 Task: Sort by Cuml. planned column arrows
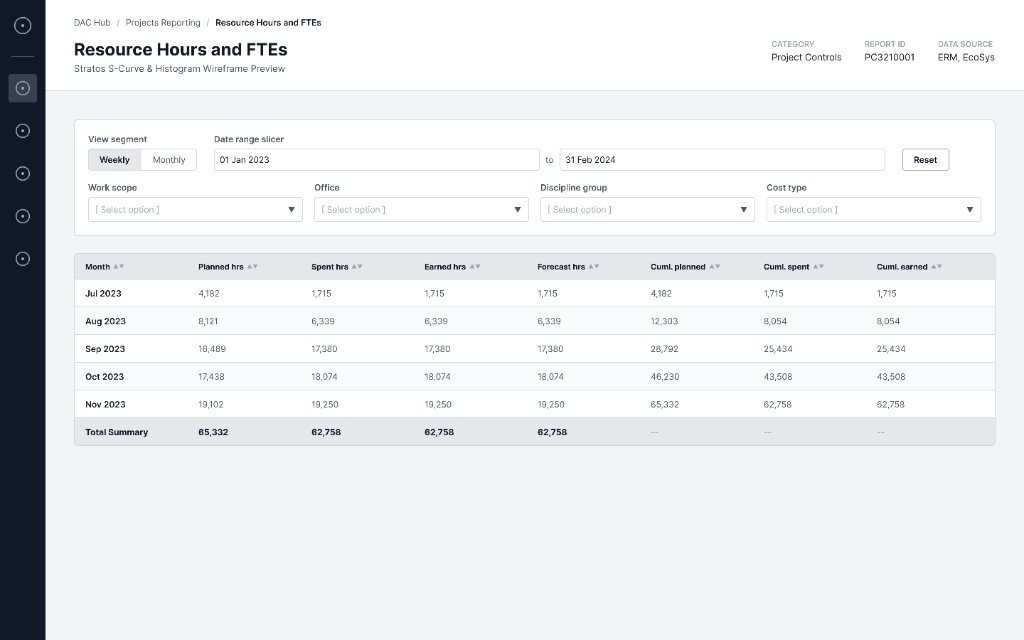(714, 266)
